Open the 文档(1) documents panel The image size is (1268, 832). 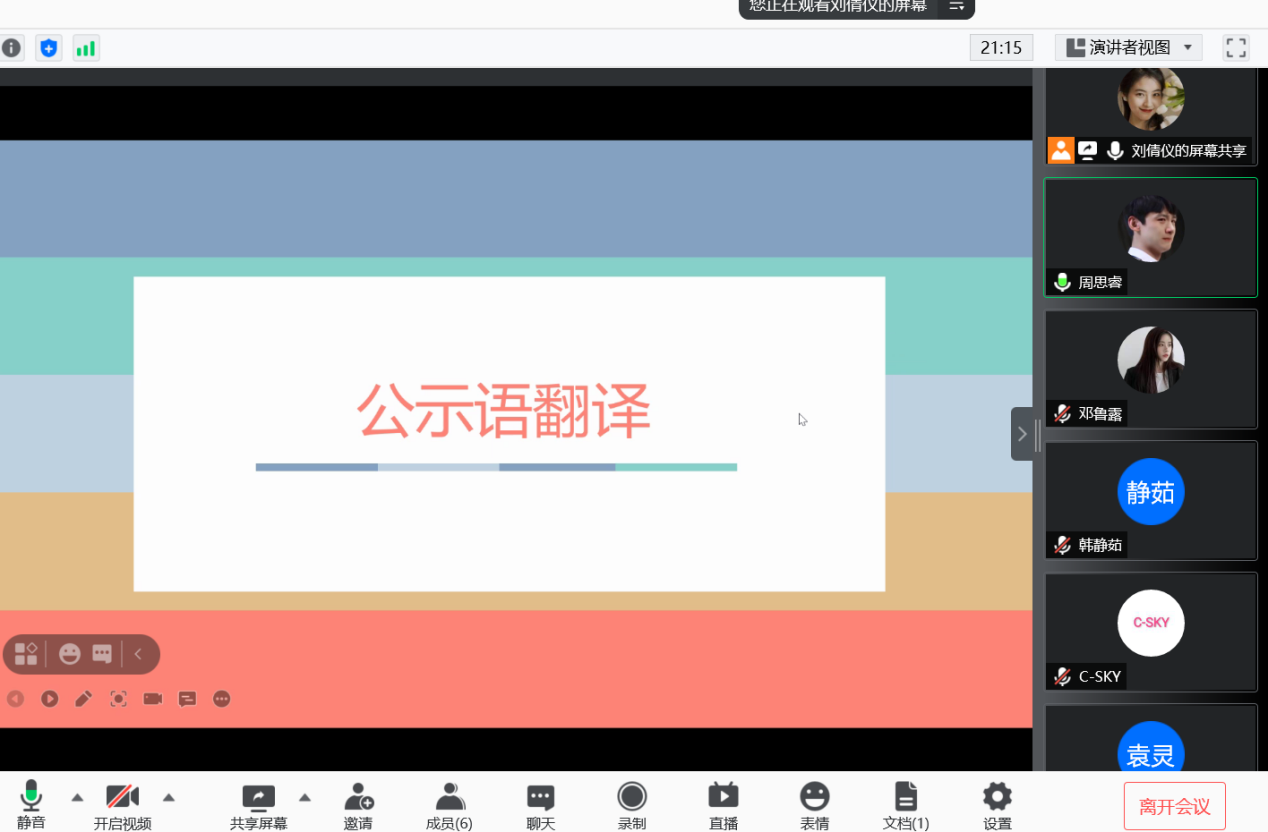[x=905, y=805]
